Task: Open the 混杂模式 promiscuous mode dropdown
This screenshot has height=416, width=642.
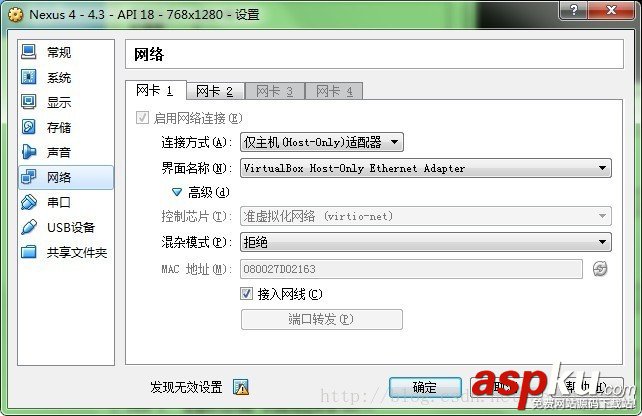Action: pyautogui.click(x=426, y=242)
